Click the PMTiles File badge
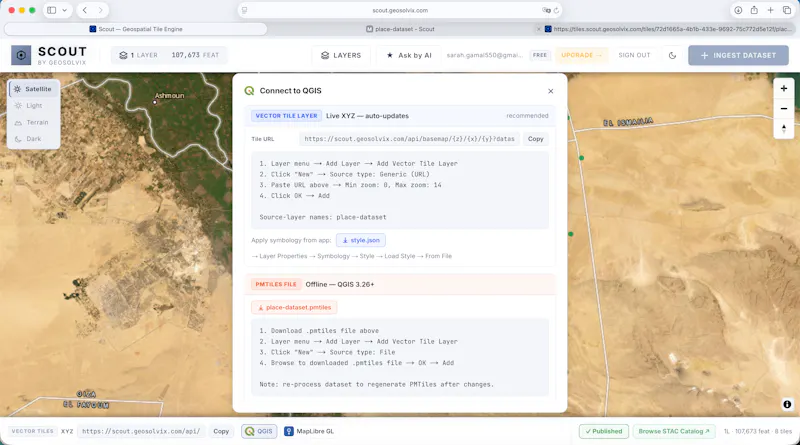800x445 pixels. [276, 284]
